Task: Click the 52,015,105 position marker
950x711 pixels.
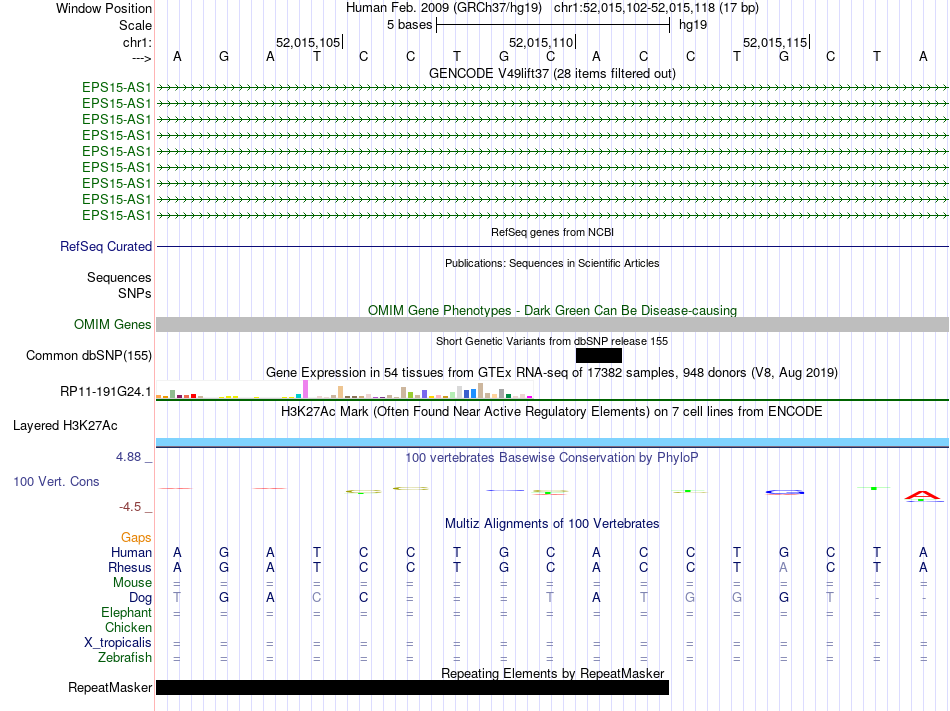Action: coord(308,42)
